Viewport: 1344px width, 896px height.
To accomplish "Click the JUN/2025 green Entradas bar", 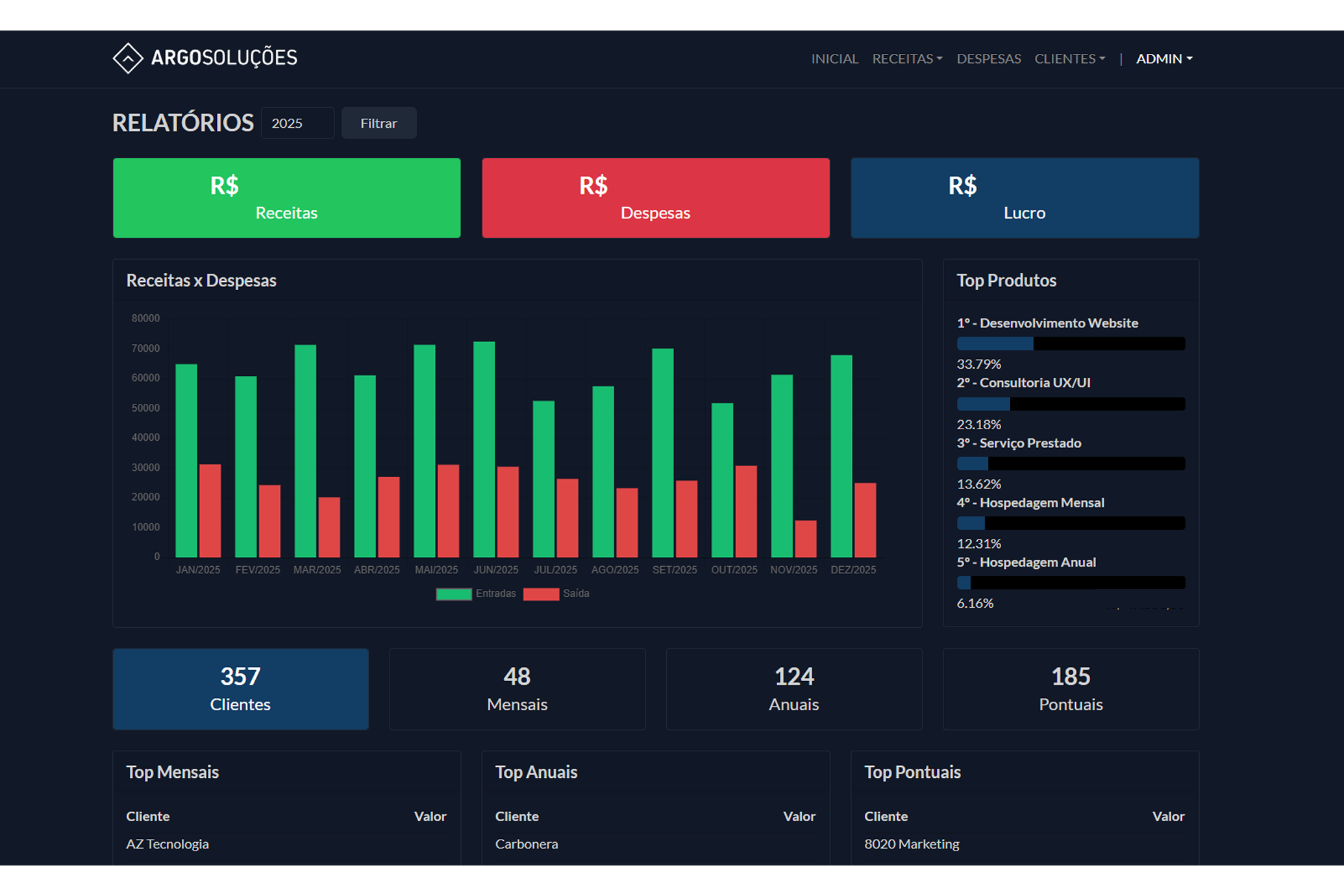I will tap(484, 449).
